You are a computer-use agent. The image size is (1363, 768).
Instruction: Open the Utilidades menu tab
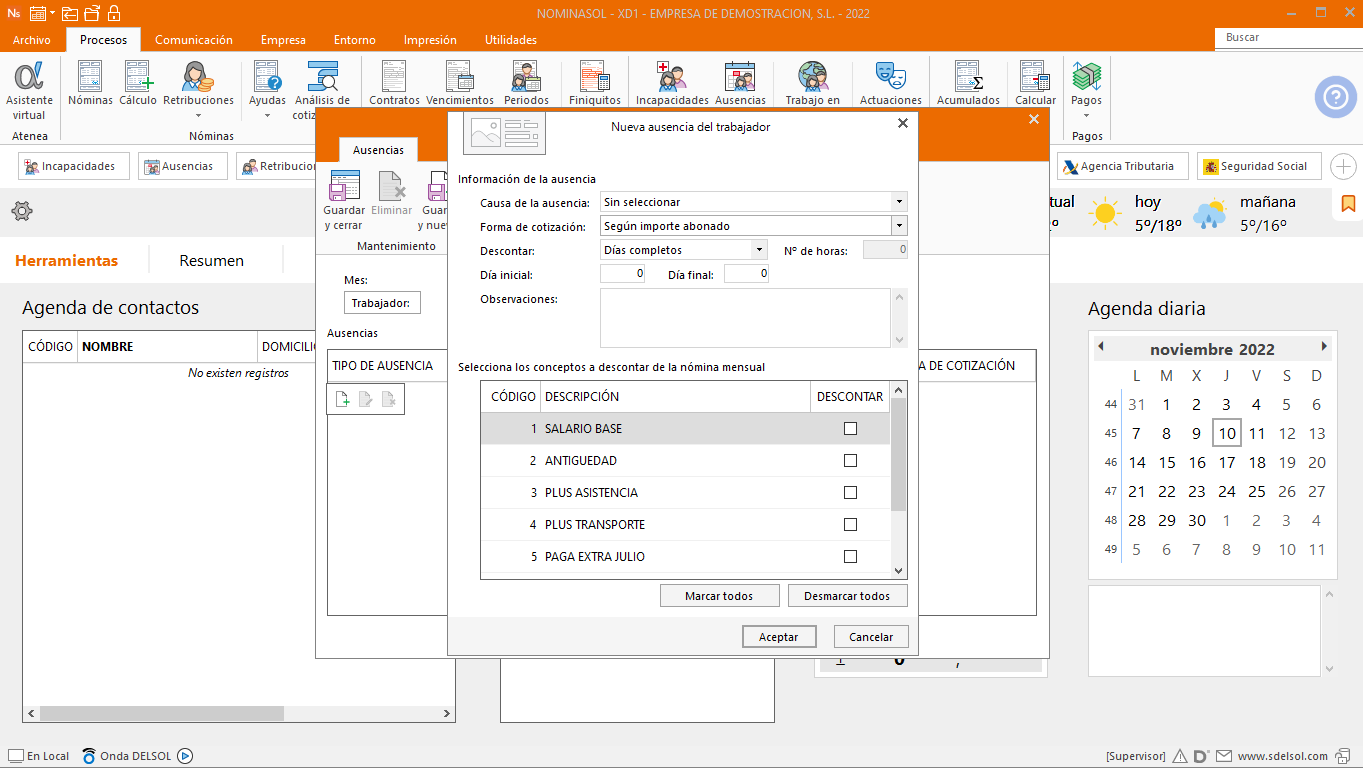(x=510, y=40)
